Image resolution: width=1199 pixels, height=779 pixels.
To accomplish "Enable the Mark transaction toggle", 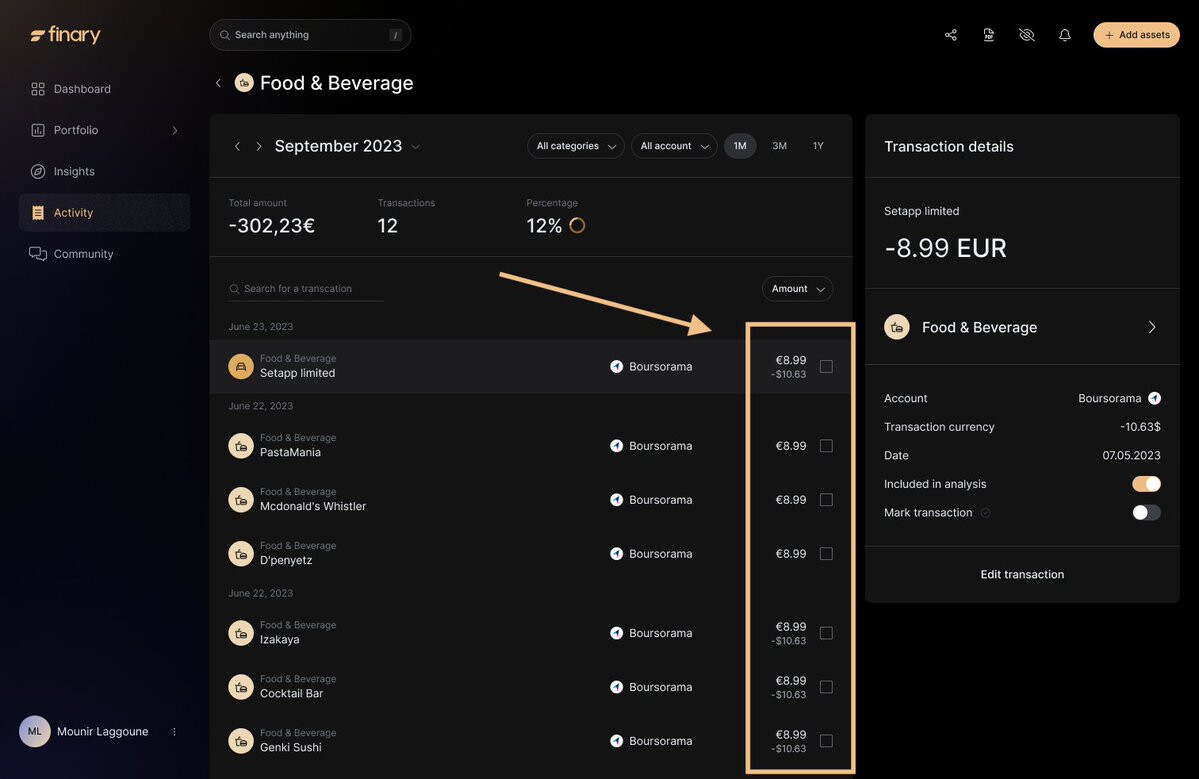I will coord(1146,513).
